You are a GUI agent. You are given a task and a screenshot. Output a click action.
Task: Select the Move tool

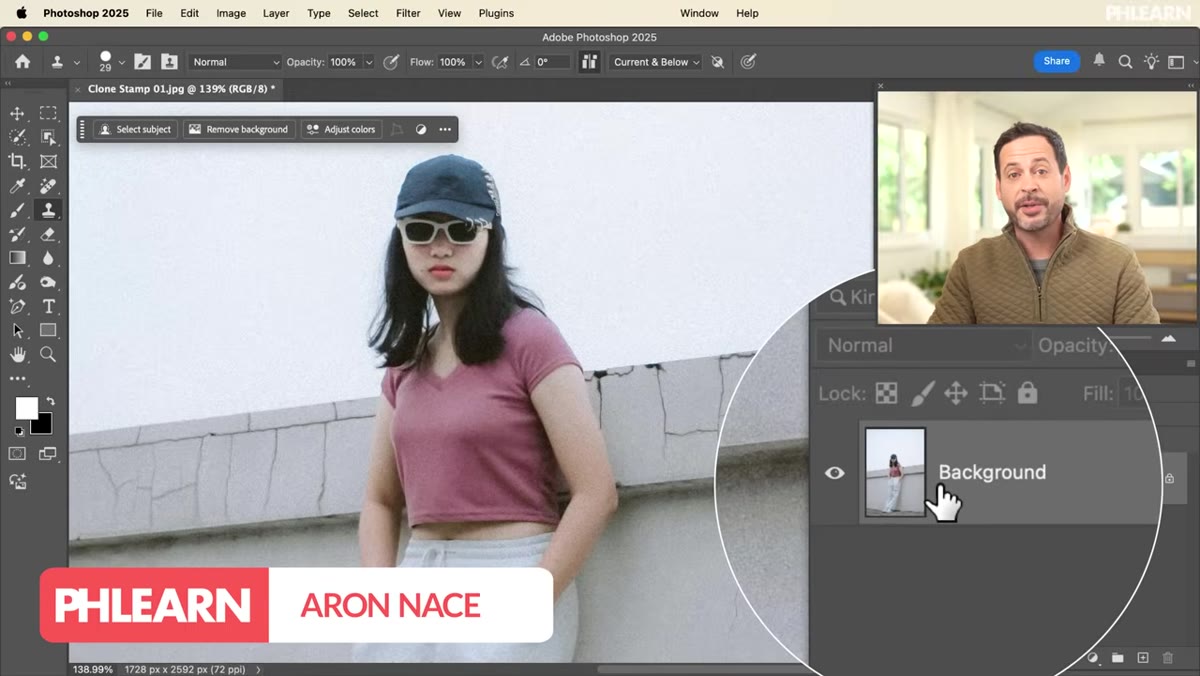point(17,113)
